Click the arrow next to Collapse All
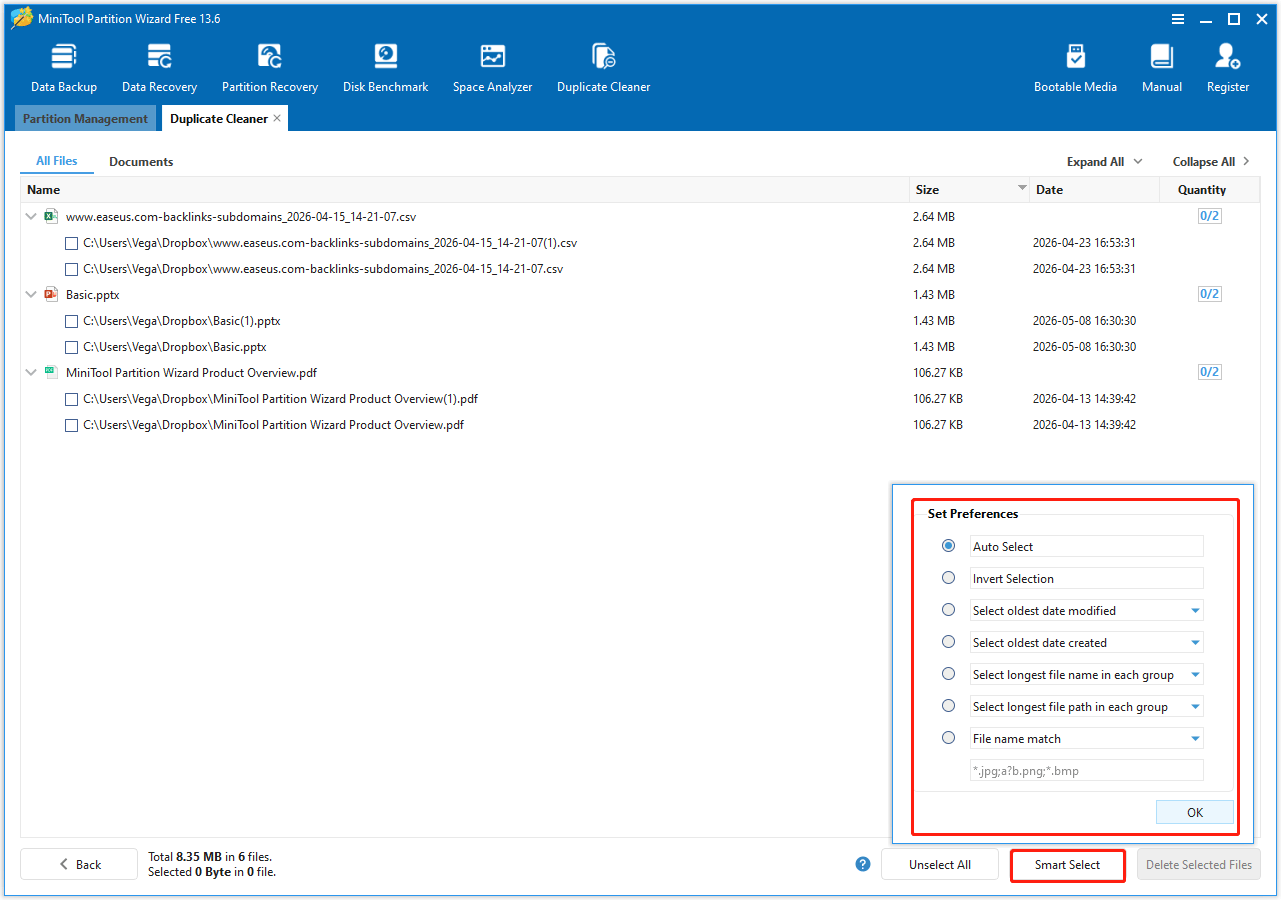Image resolution: width=1281 pixels, height=900 pixels. point(1246,162)
